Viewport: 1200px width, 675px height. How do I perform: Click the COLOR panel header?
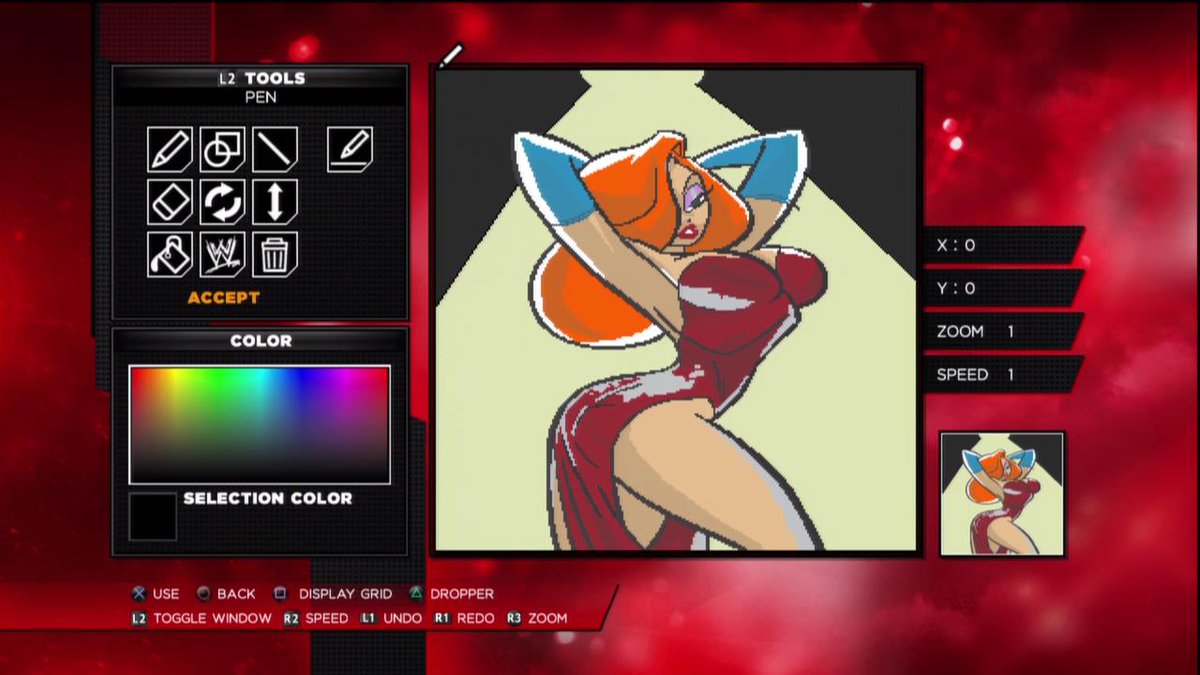point(260,341)
